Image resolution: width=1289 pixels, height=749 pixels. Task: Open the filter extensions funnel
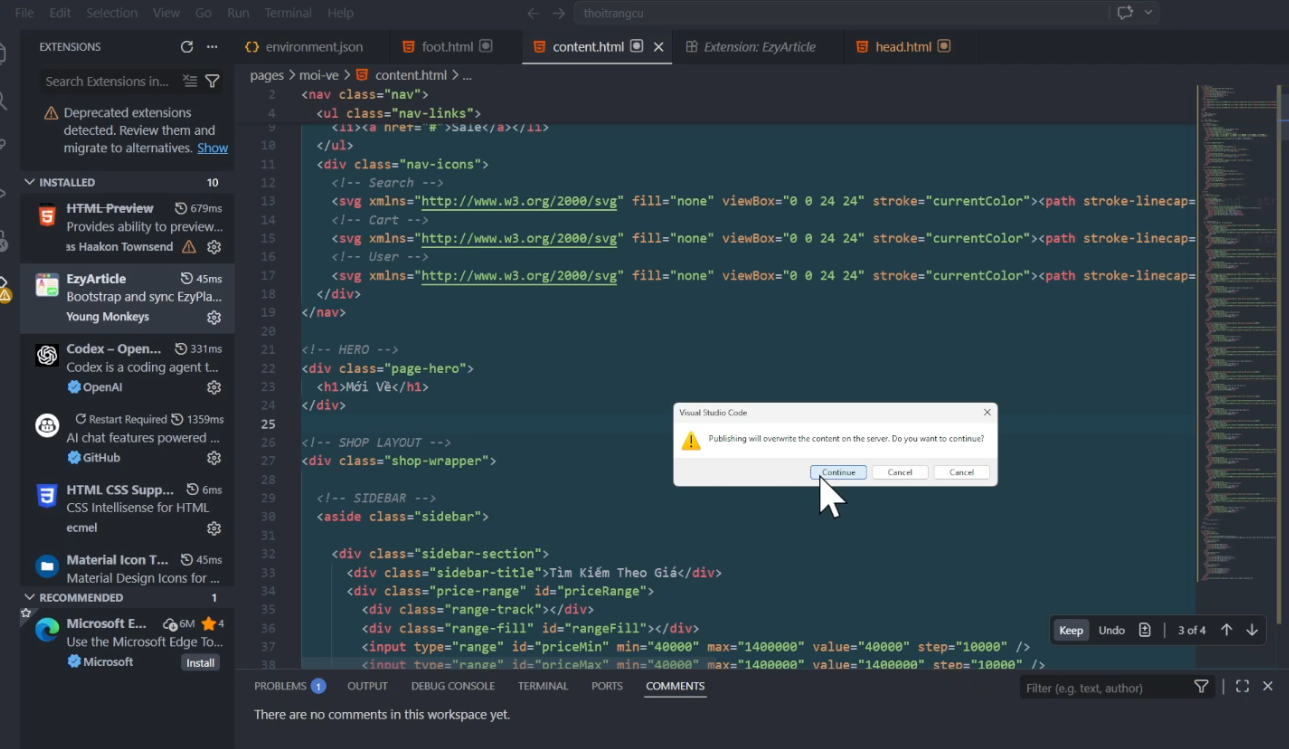pos(212,81)
